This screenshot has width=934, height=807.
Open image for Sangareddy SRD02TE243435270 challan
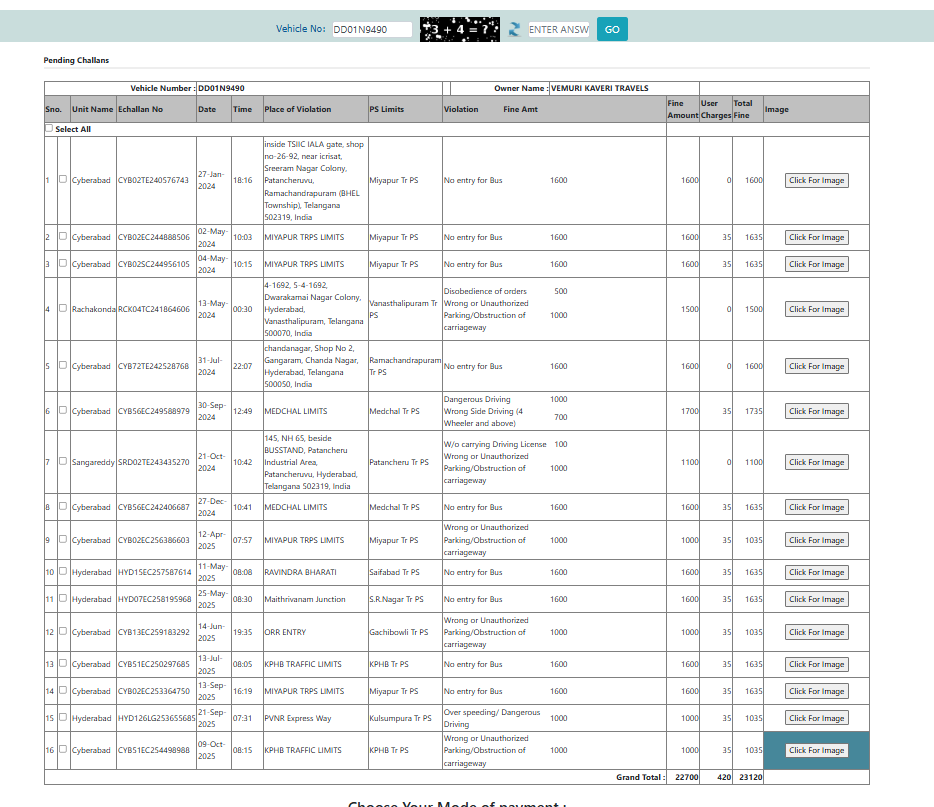[x=816, y=463]
